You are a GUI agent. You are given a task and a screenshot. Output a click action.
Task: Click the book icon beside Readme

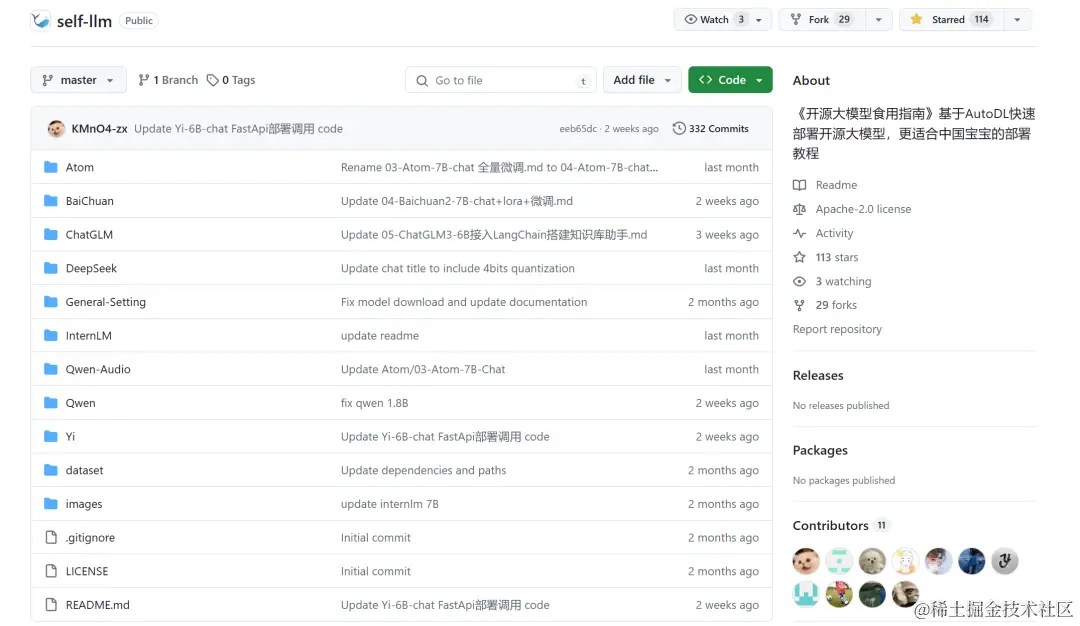point(799,185)
